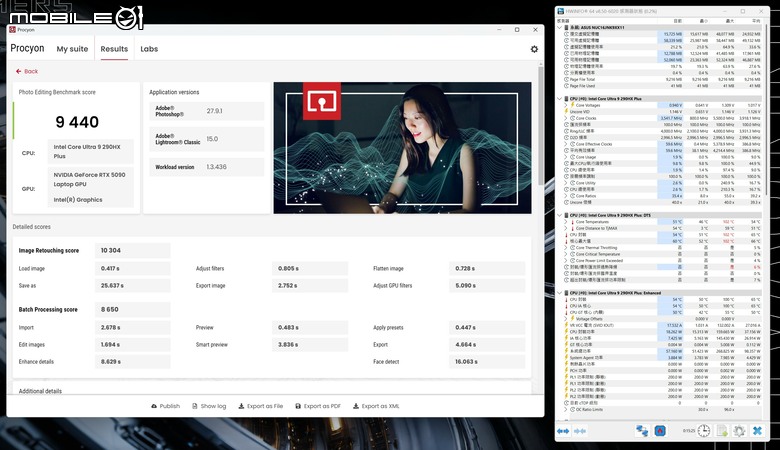Select the Face detect time 16.063 s

click(466, 362)
